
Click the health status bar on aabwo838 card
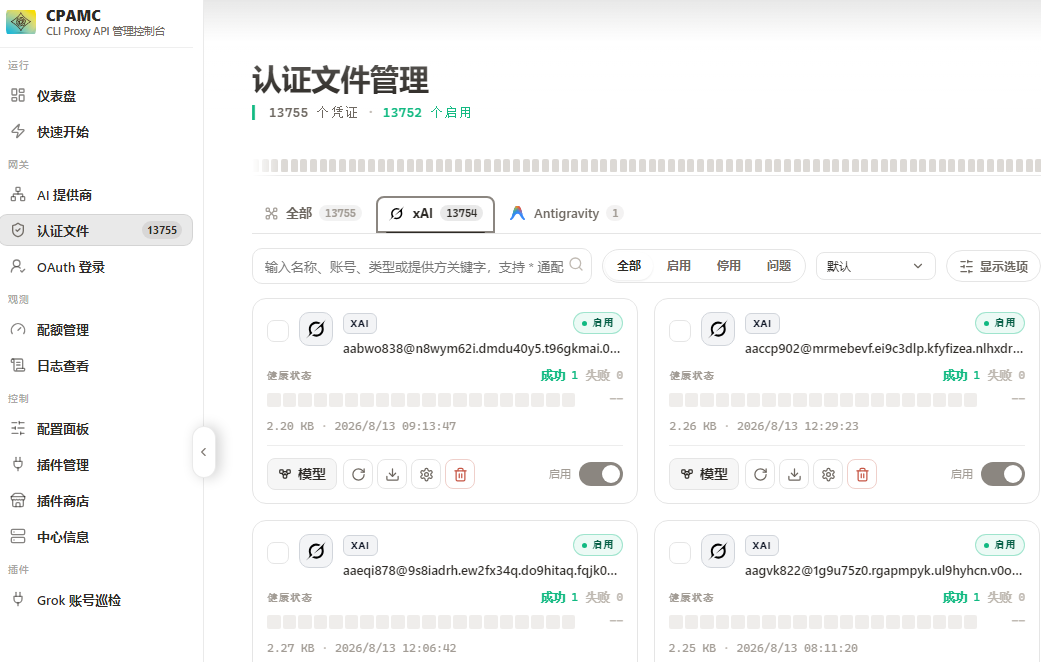[x=421, y=400]
